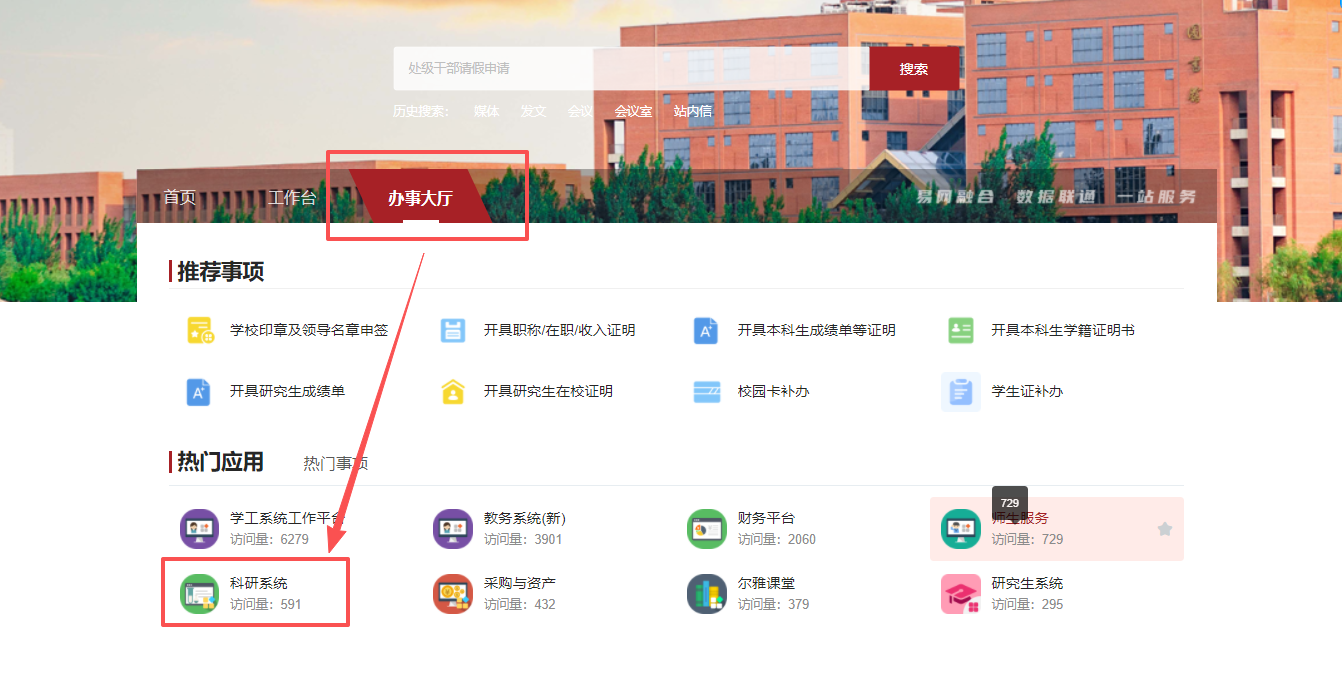The width and height of the screenshot is (1342, 700).
Task: Switch to the 首页 tab
Action: coord(180,198)
